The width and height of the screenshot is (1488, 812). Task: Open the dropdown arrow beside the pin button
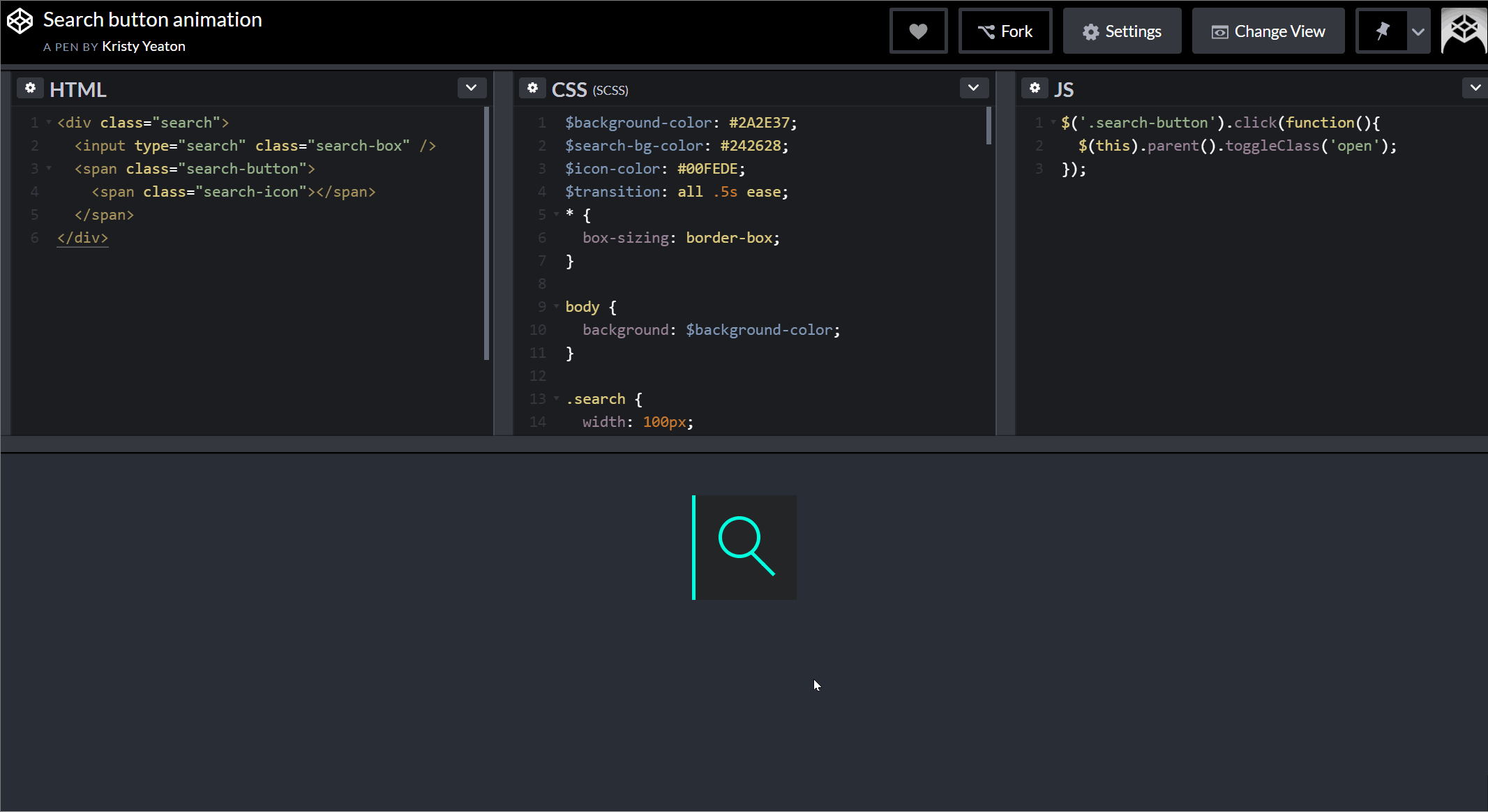[1418, 31]
